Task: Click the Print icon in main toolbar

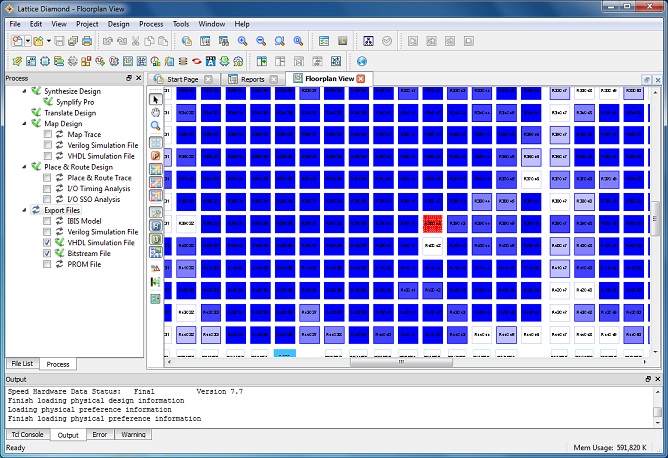Action: tap(88, 41)
